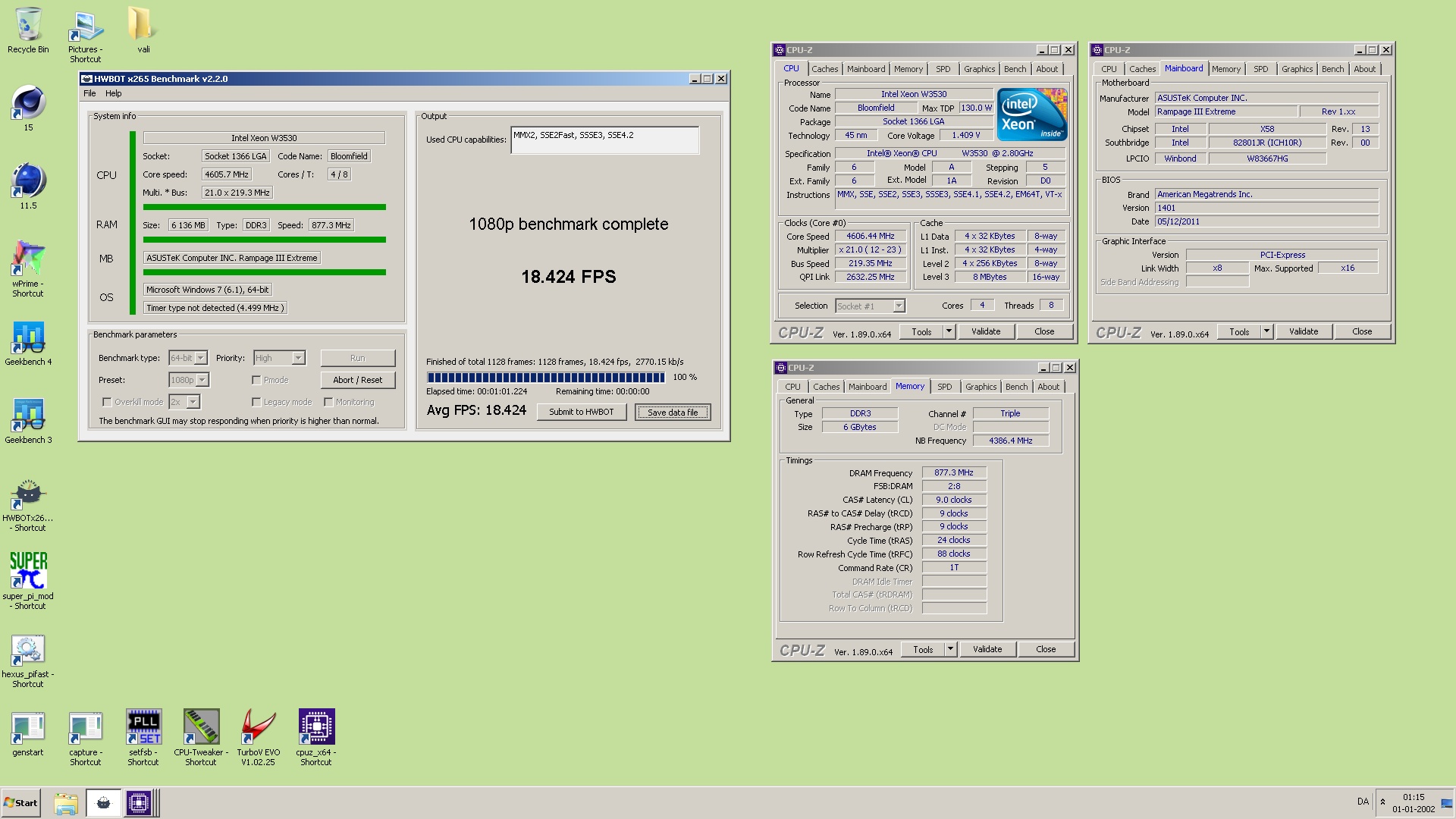
Task: Open File menu in HWBOT x265
Action: click(x=89, y=93)
